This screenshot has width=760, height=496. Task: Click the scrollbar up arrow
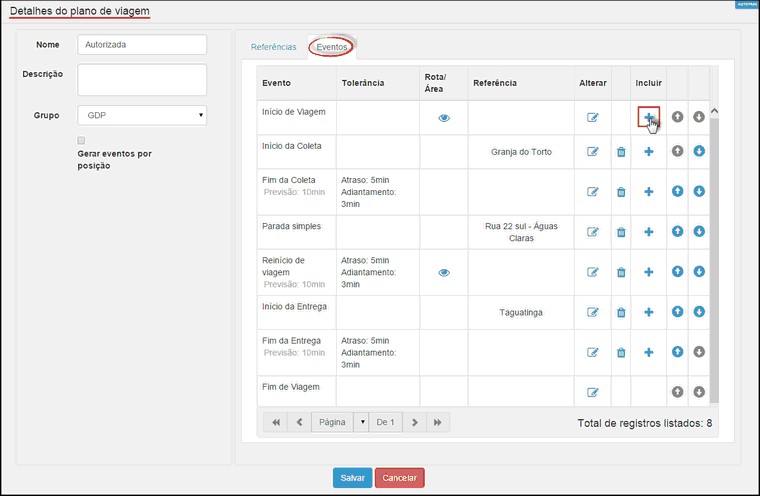pos(714,111)
